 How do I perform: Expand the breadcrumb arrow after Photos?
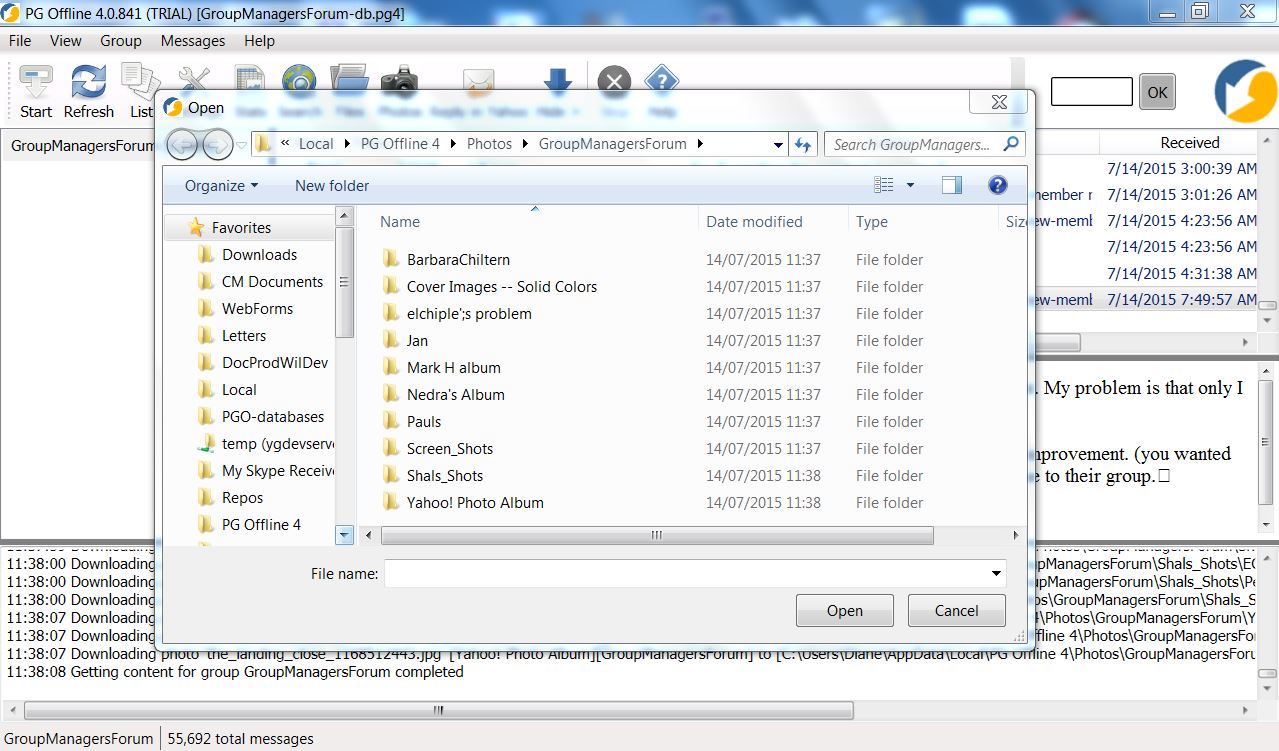tap(525, 144)
